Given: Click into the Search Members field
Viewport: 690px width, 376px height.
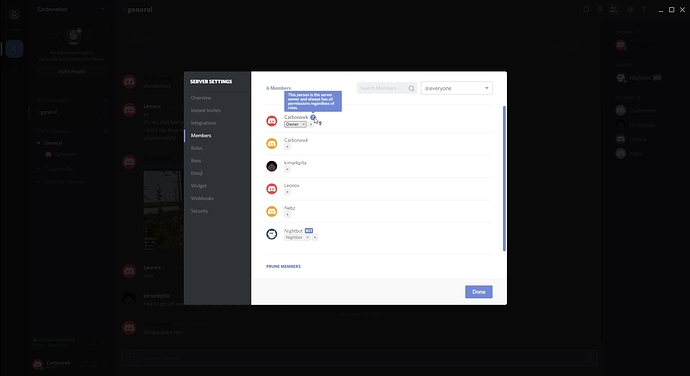Looking at the screenshot, I should point(381,88).
